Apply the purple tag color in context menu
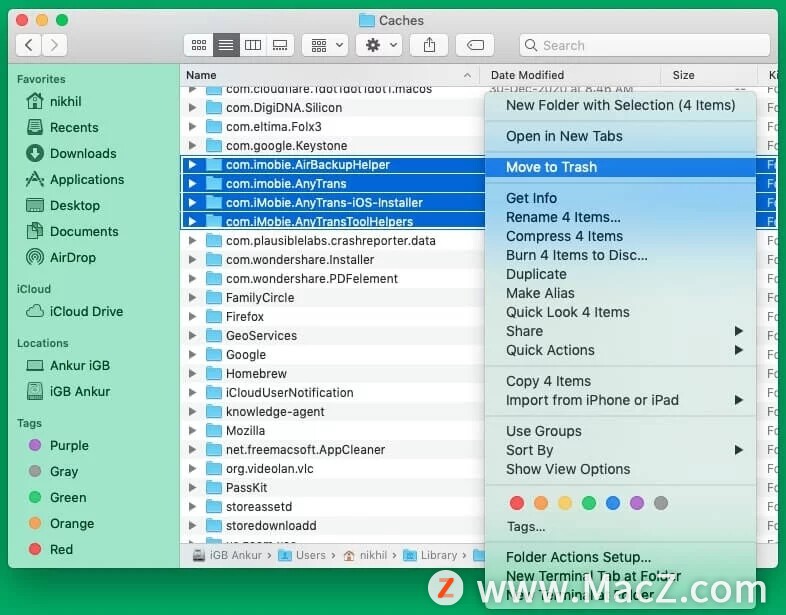 tap(637, 503)
